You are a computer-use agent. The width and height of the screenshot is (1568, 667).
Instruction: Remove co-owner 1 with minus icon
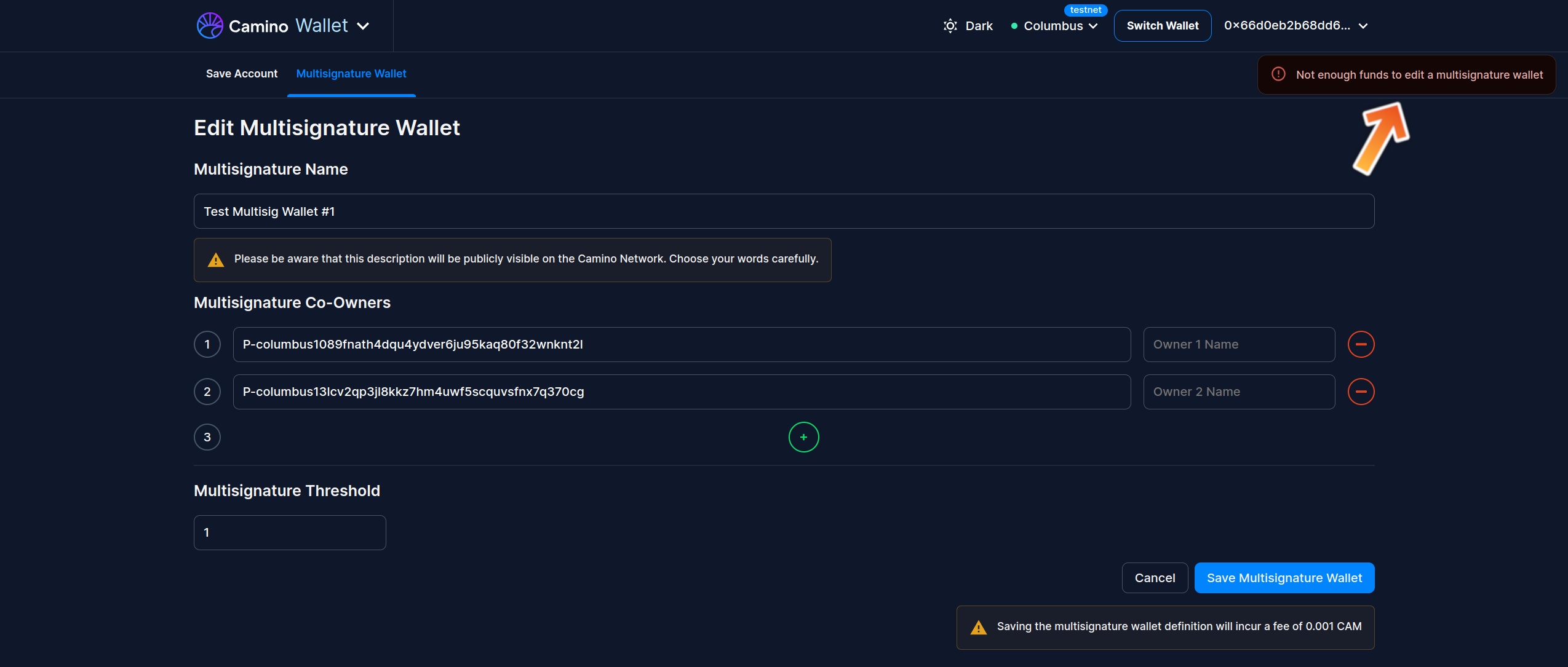point(1361,344)
